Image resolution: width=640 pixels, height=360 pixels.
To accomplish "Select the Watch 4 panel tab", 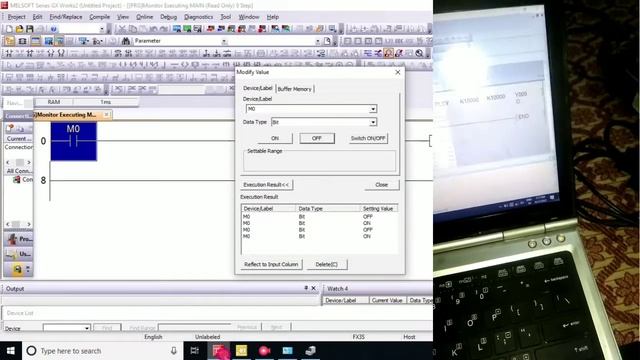I will click(x=337, y=289).
